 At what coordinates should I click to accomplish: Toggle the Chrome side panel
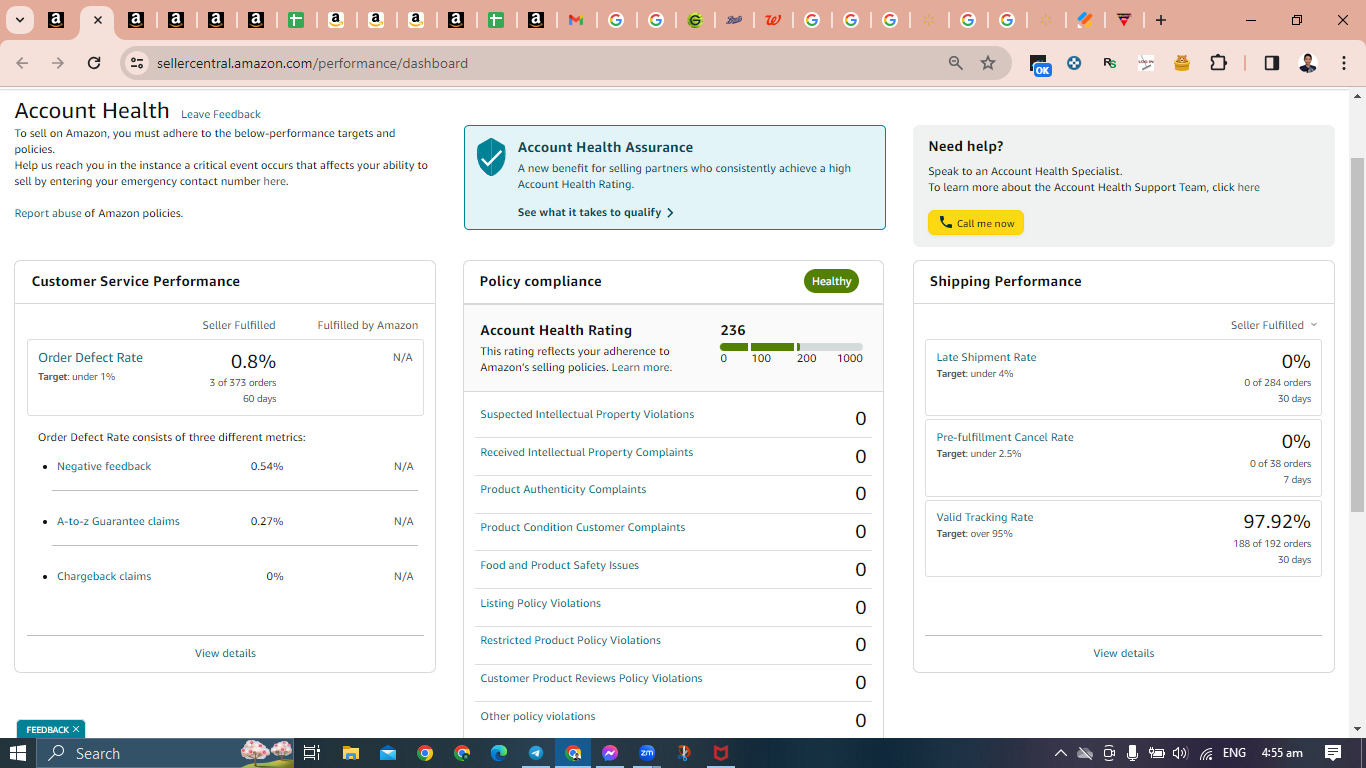[x=1271, y=63]
